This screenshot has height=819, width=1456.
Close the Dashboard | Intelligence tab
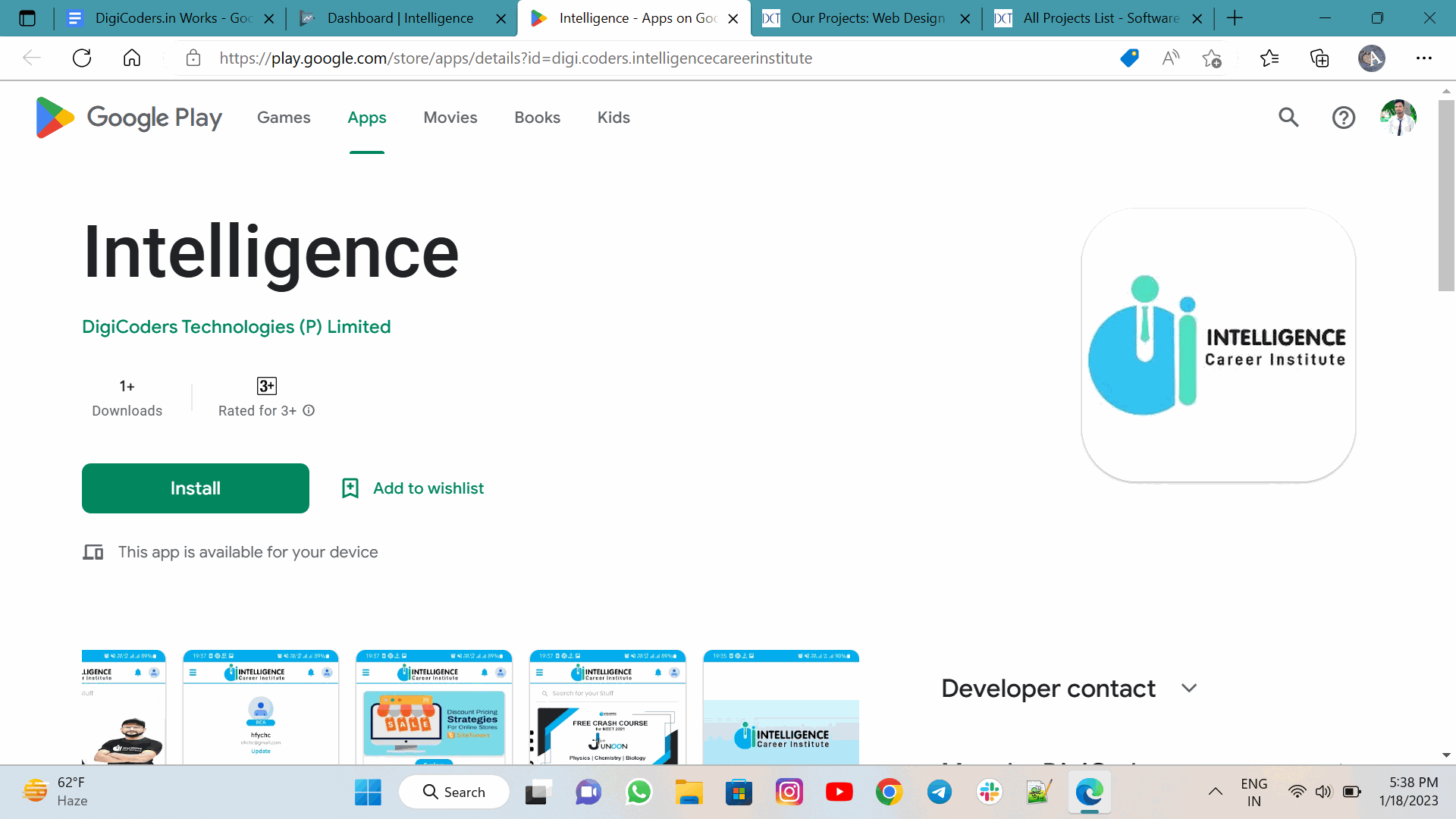pos(500,18)
